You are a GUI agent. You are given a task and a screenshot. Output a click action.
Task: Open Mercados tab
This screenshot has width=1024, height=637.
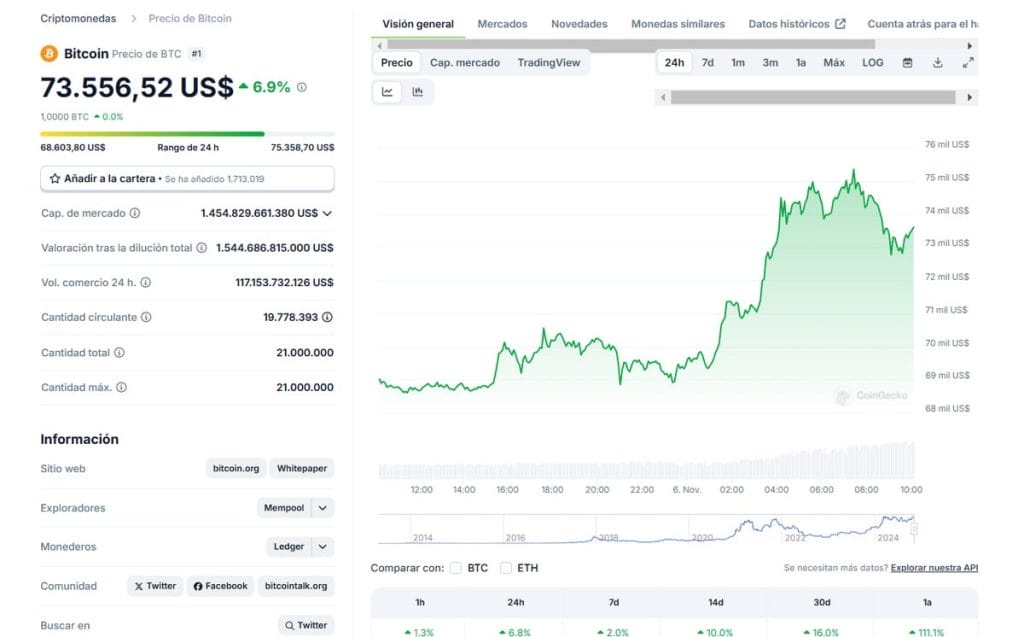click(x=502, y=24)
